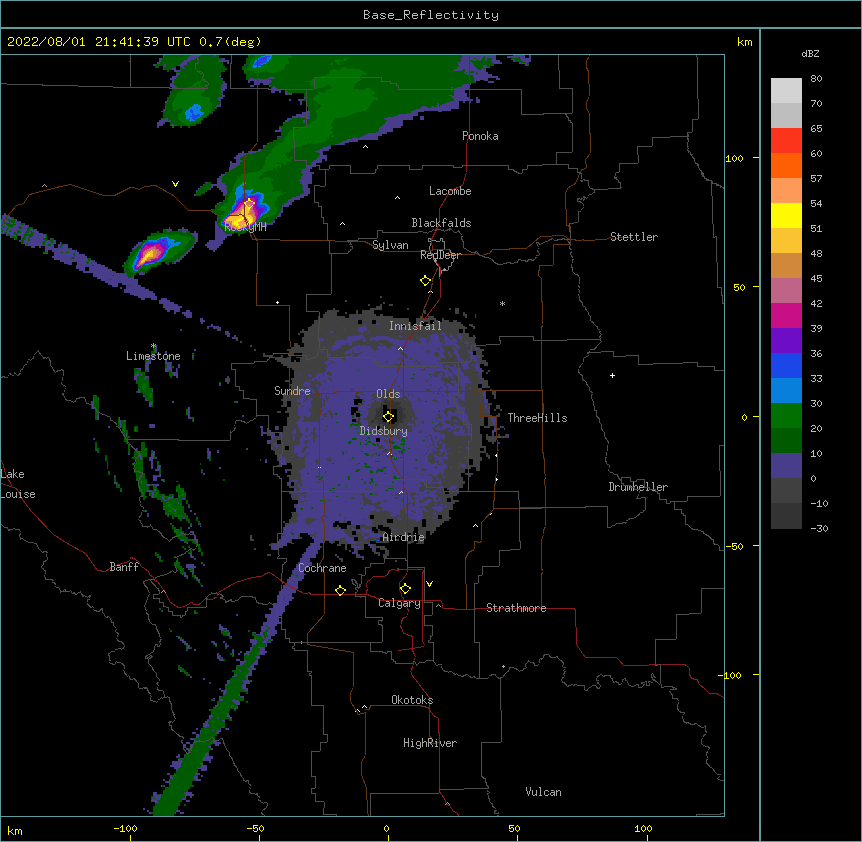Click the ThreeHills label
Image resolution: width=862 pixels, height=842 pixels.
point(537,418)
